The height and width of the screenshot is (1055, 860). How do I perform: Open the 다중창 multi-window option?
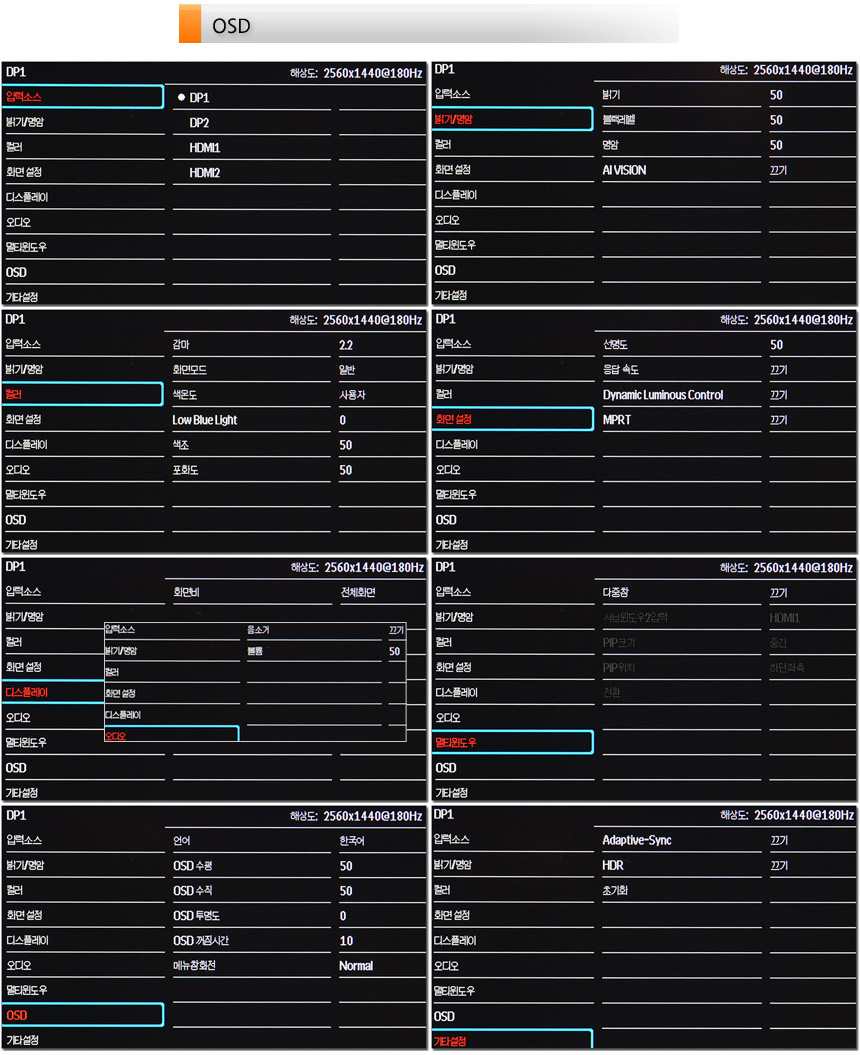(x=615, y=593)
